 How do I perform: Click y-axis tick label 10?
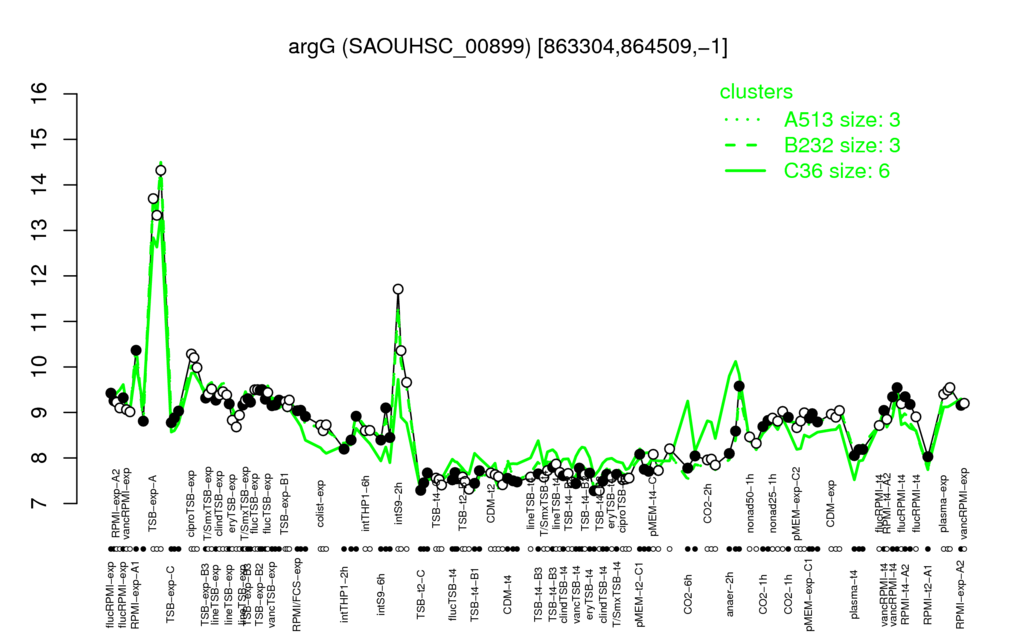point(40,367)
